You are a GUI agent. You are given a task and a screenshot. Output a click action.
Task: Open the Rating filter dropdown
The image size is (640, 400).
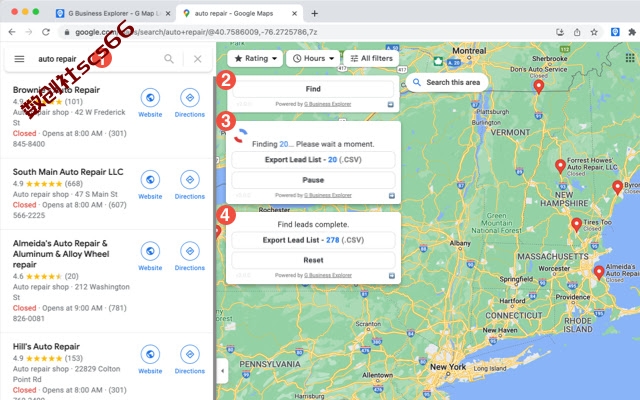(256, 58)
